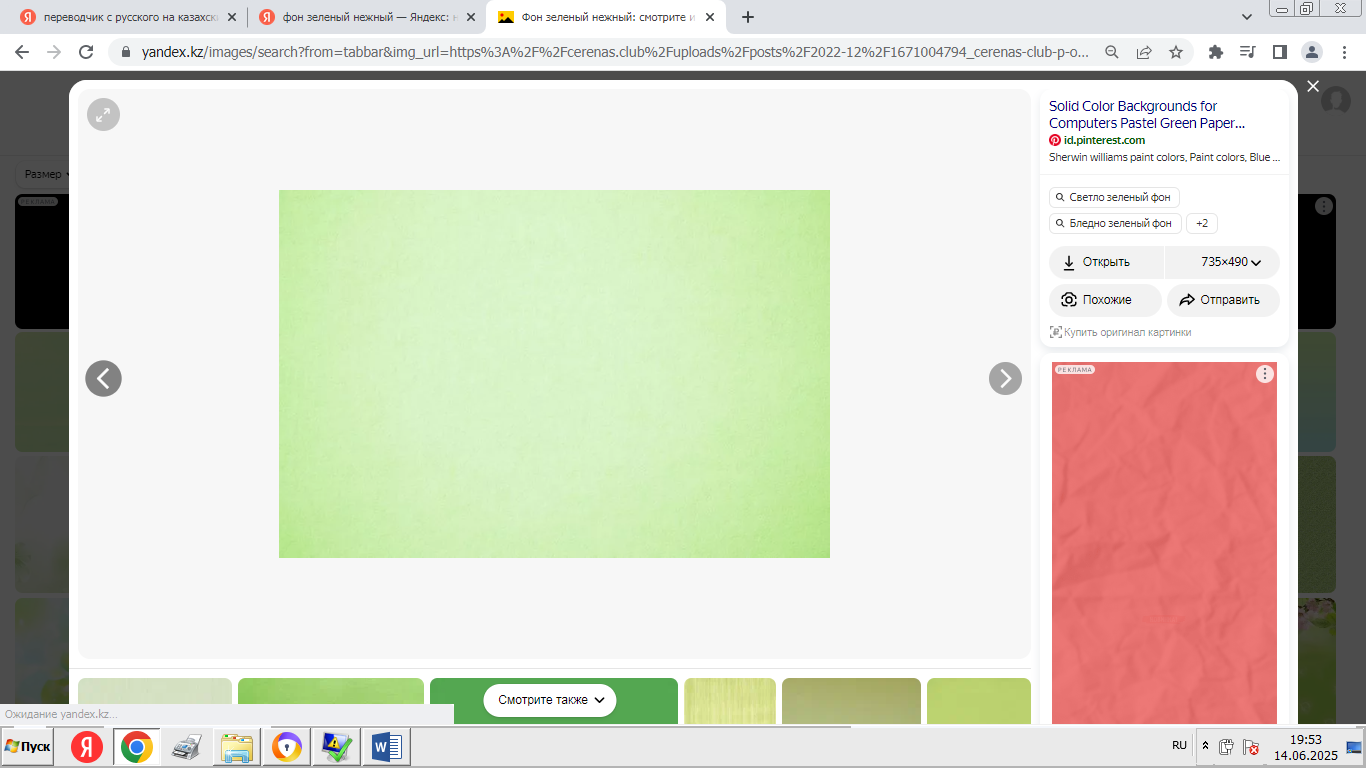Close 'фон зеленый нежный — Яндекс' tab
The width and height of the screenshot is (1366, 768).
tap(471, 17)
